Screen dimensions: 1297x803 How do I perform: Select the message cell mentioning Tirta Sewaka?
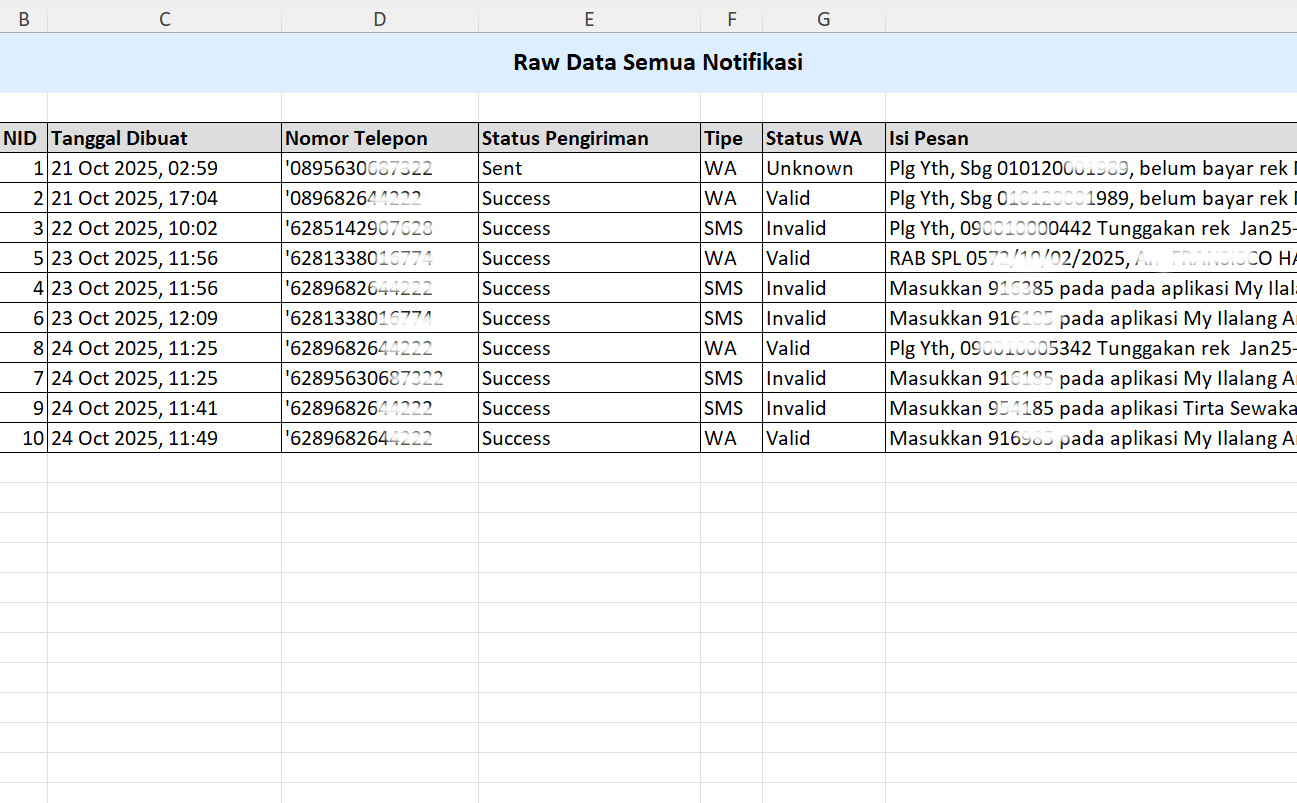[x=1090, y=408]
